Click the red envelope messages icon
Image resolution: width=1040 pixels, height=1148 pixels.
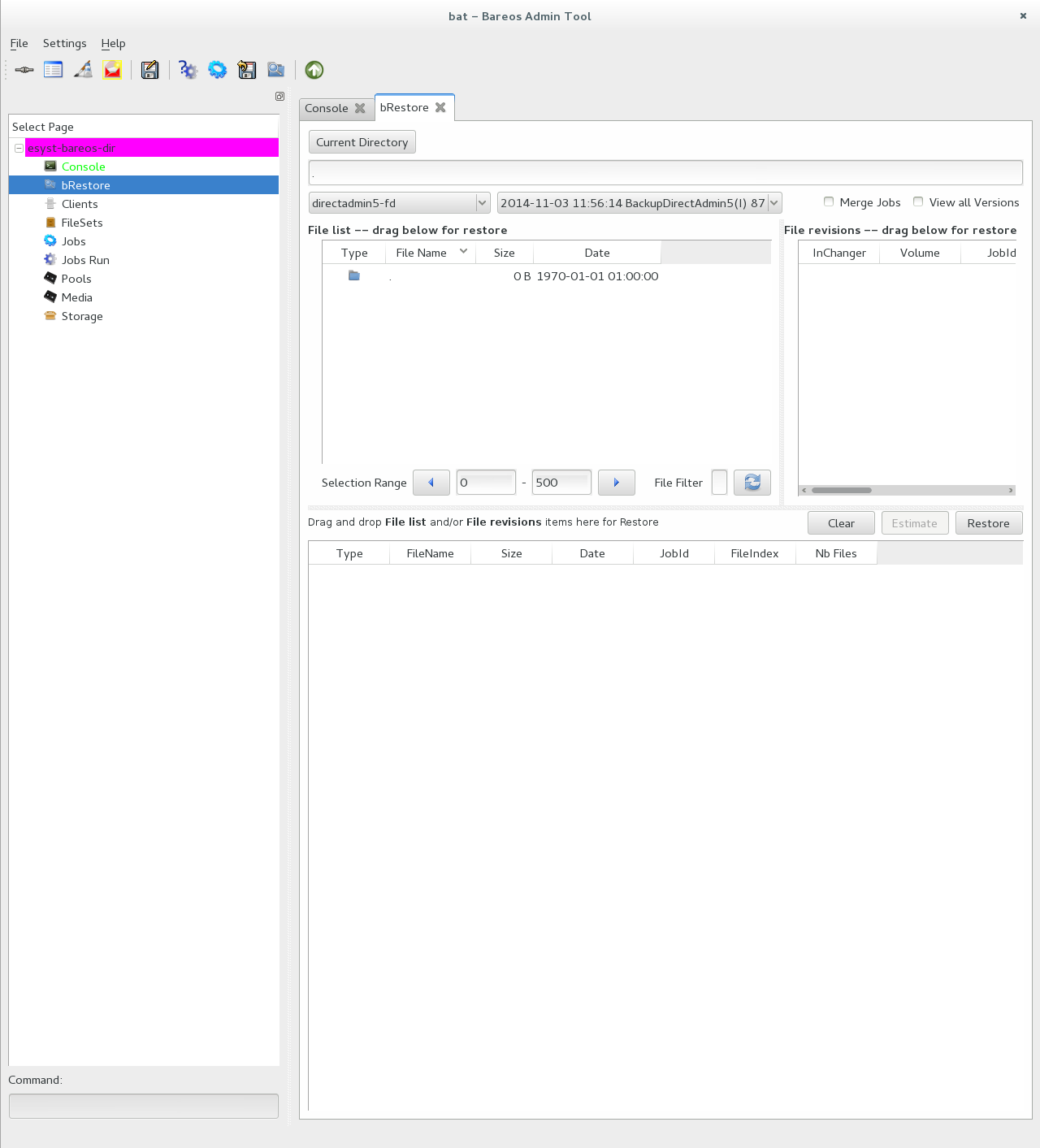[112, 70]
